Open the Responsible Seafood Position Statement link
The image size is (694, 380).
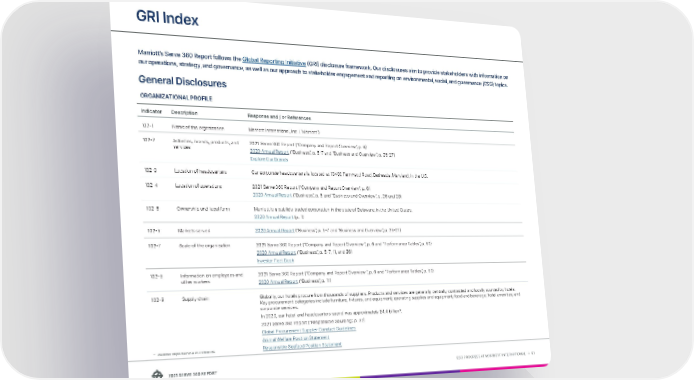[302, 346]
